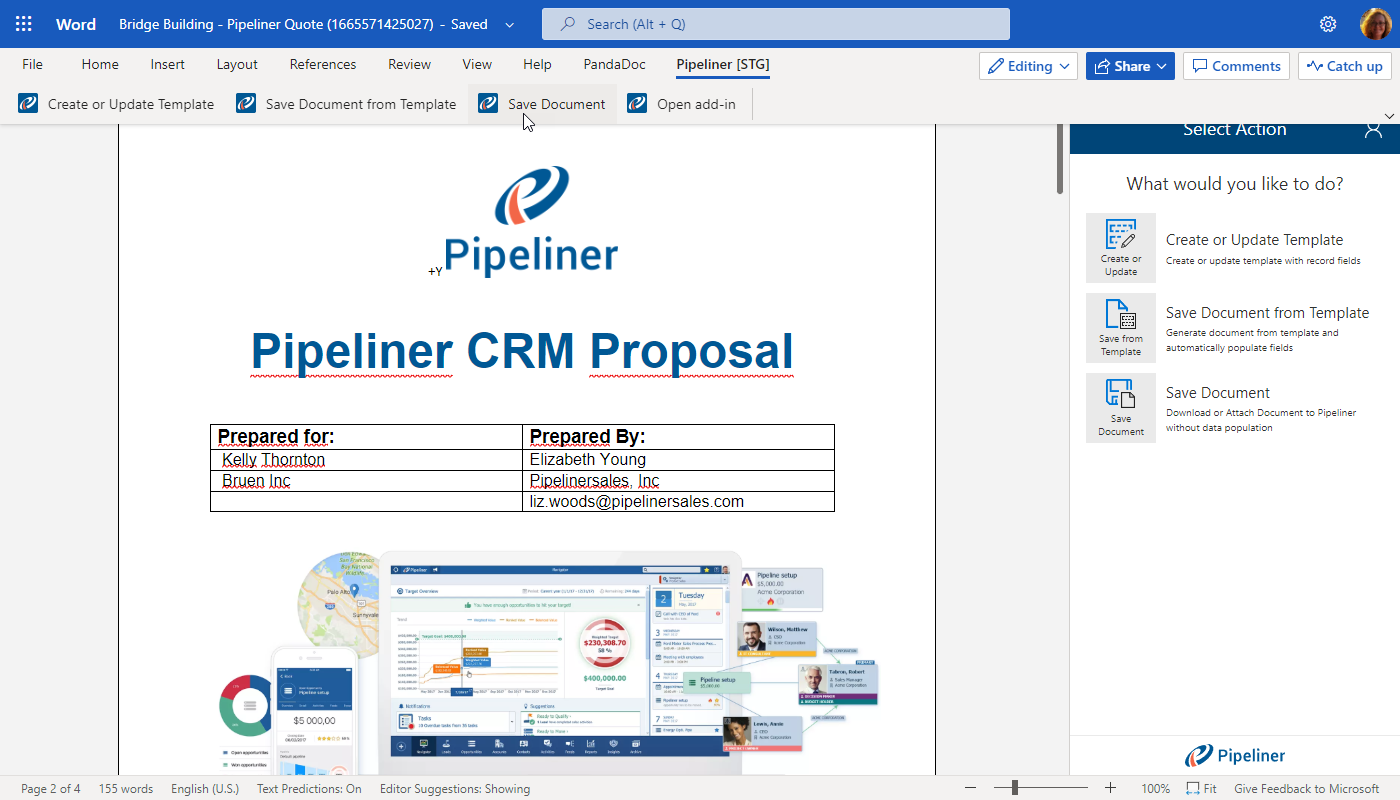
Task: Open the References tab
Action: [322, 64]
